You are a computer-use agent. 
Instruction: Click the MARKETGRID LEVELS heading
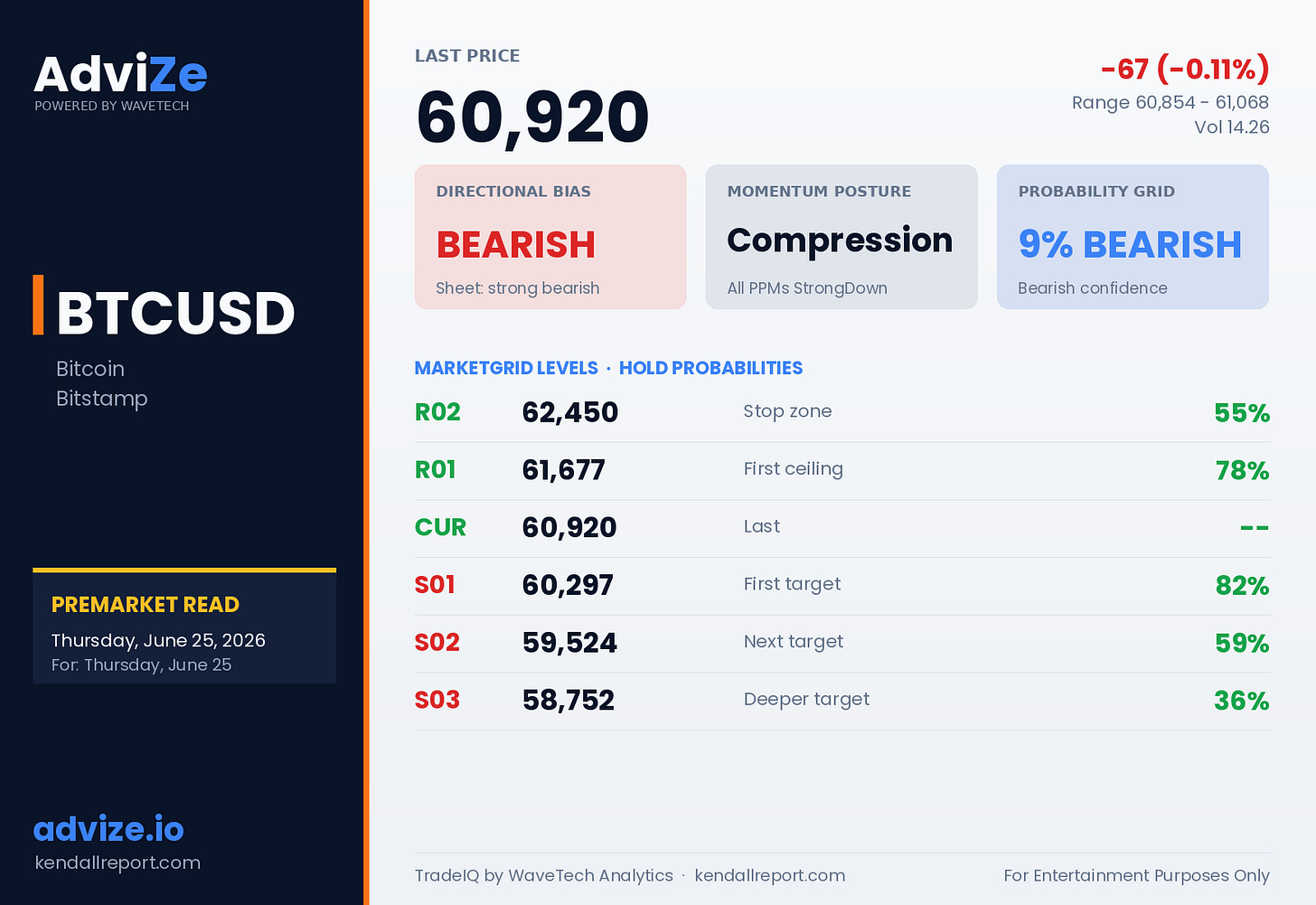coord(506,368)
